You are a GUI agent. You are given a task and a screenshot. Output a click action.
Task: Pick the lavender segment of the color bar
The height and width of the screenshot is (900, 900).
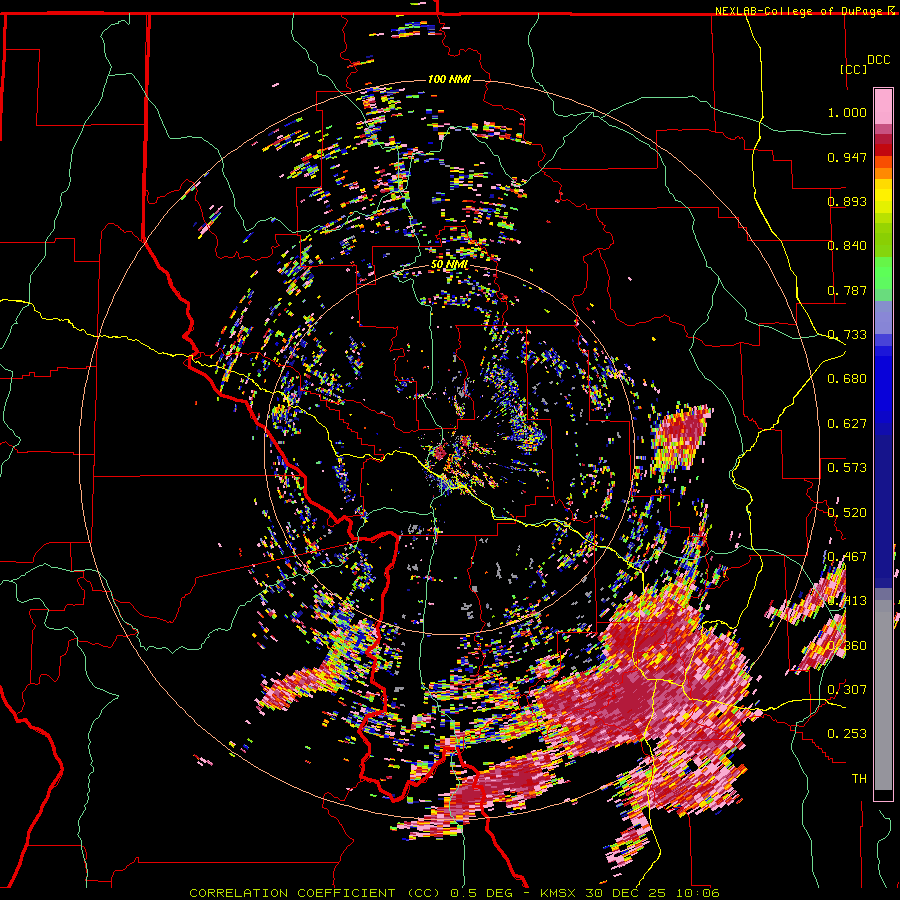pyautogui.click(x=883, y=318)
